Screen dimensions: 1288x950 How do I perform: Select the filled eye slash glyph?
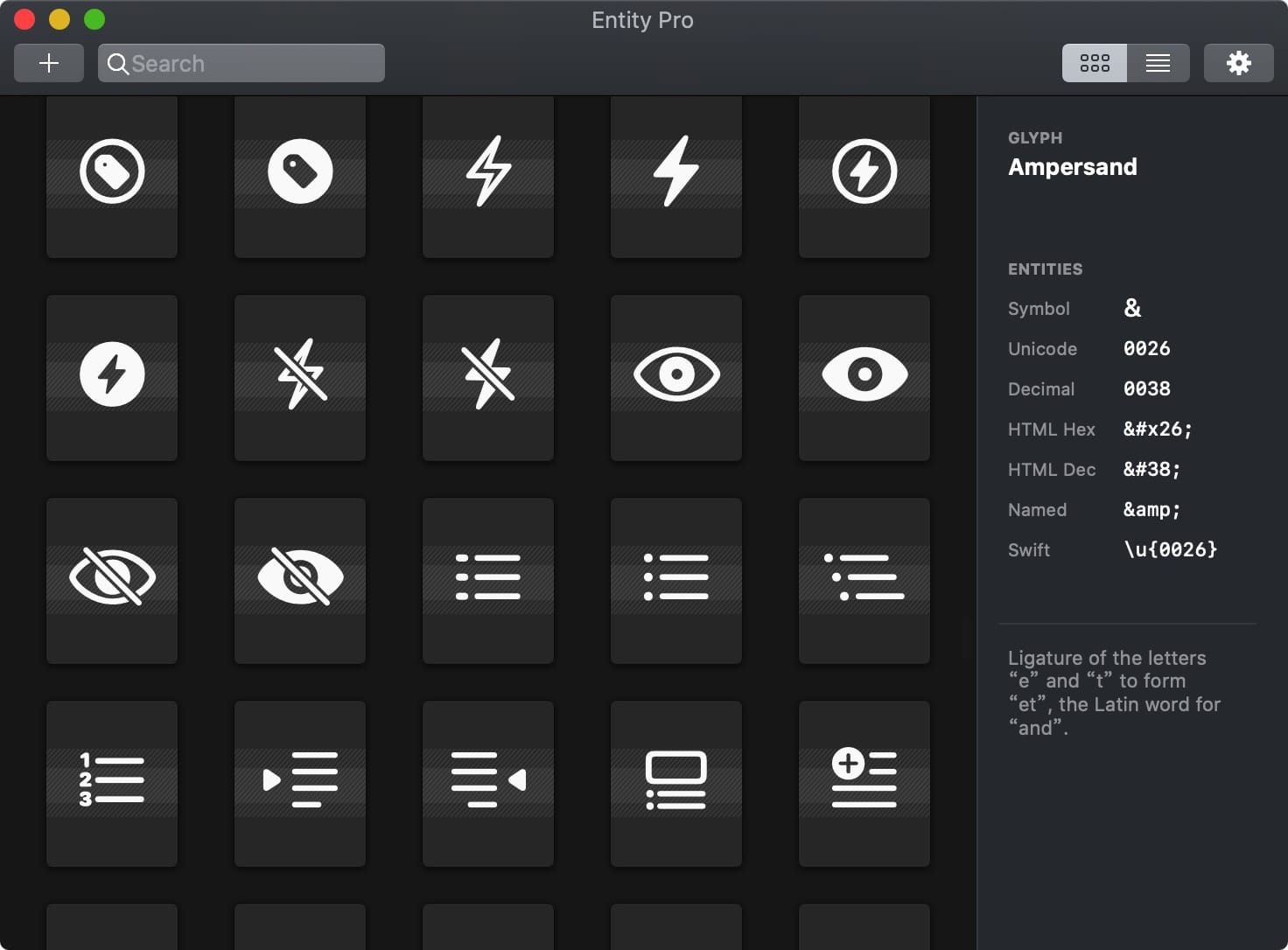tap(300, 580)
